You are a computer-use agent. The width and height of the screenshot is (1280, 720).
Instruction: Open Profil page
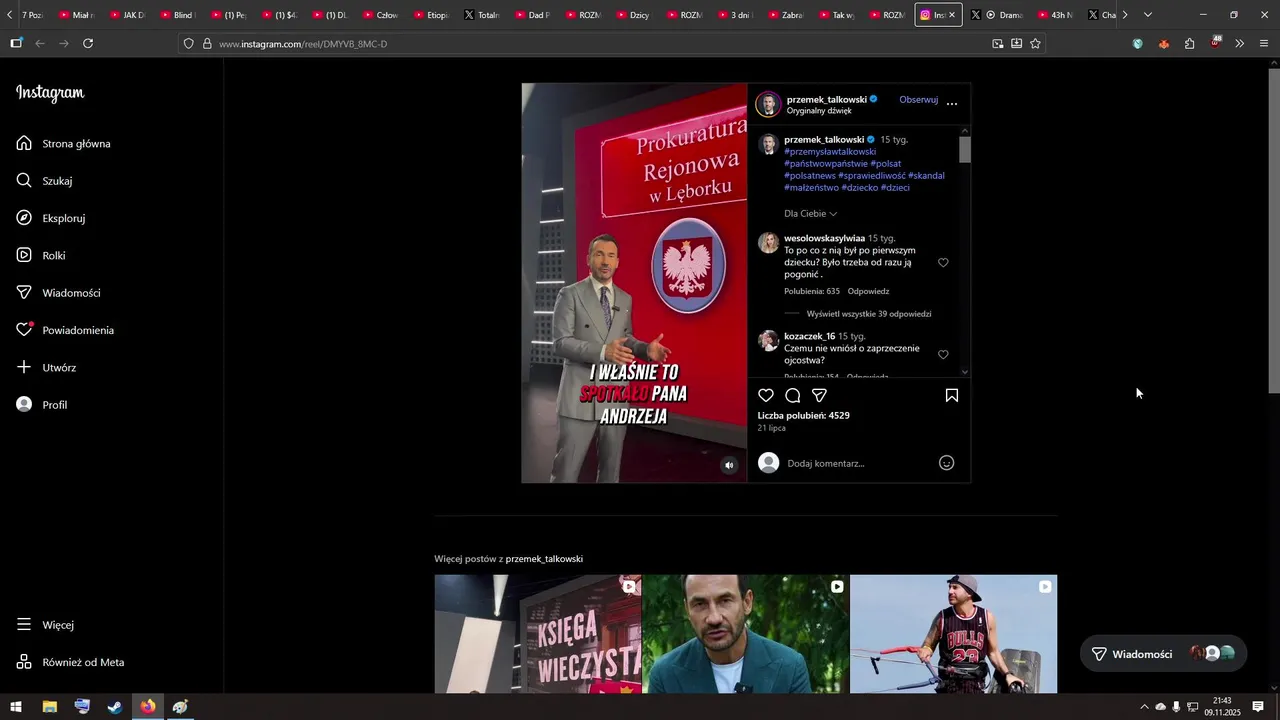pyautogui.click(x=42, y=405)
